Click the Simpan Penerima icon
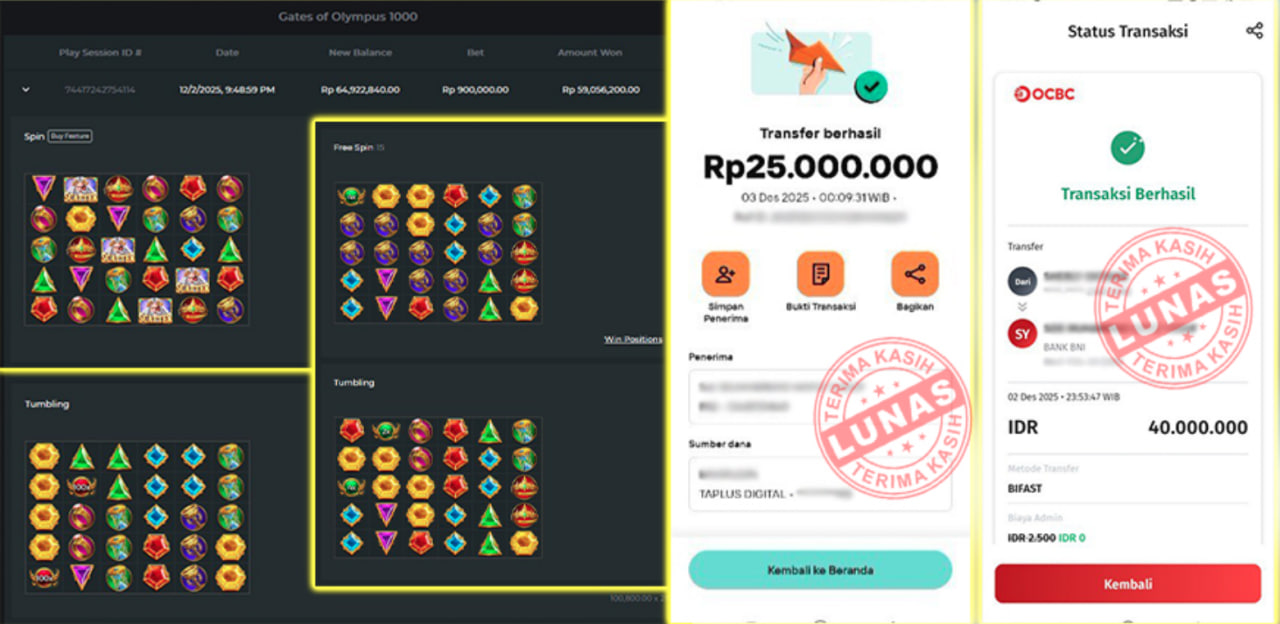 pyautogui.click(x=725, y=274)
